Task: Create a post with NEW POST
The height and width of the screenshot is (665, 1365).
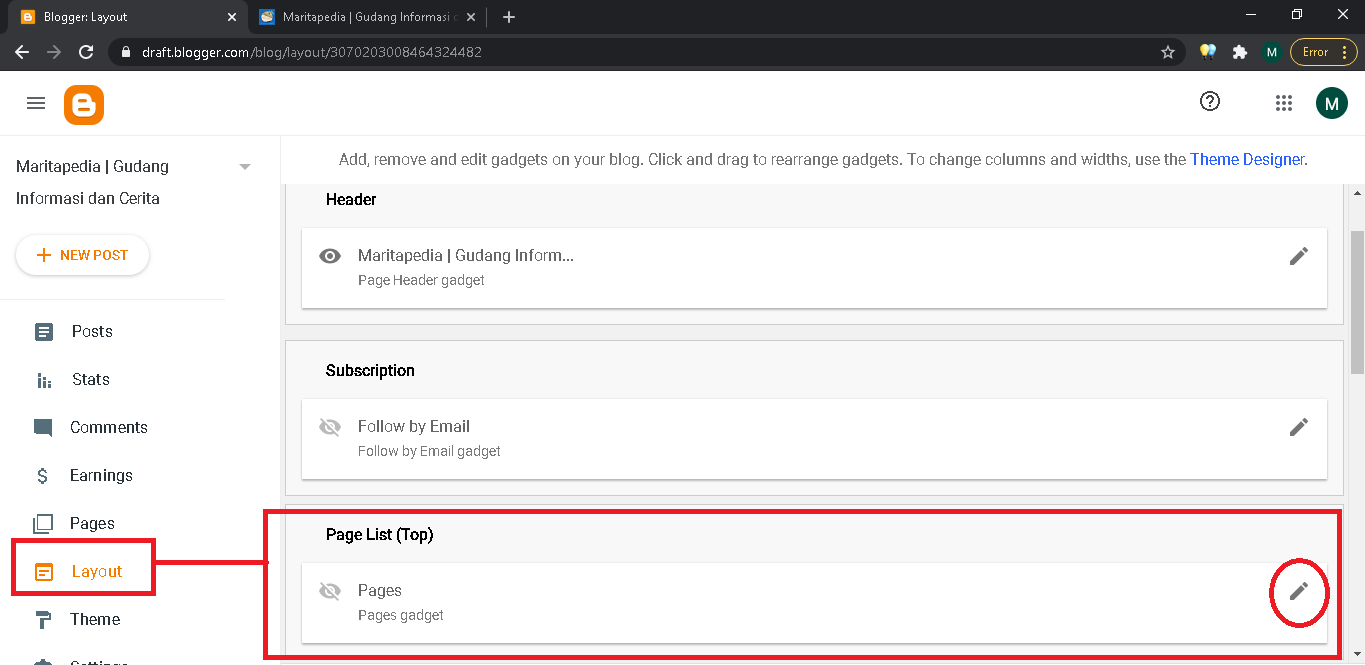Action: tap(83, 255)
